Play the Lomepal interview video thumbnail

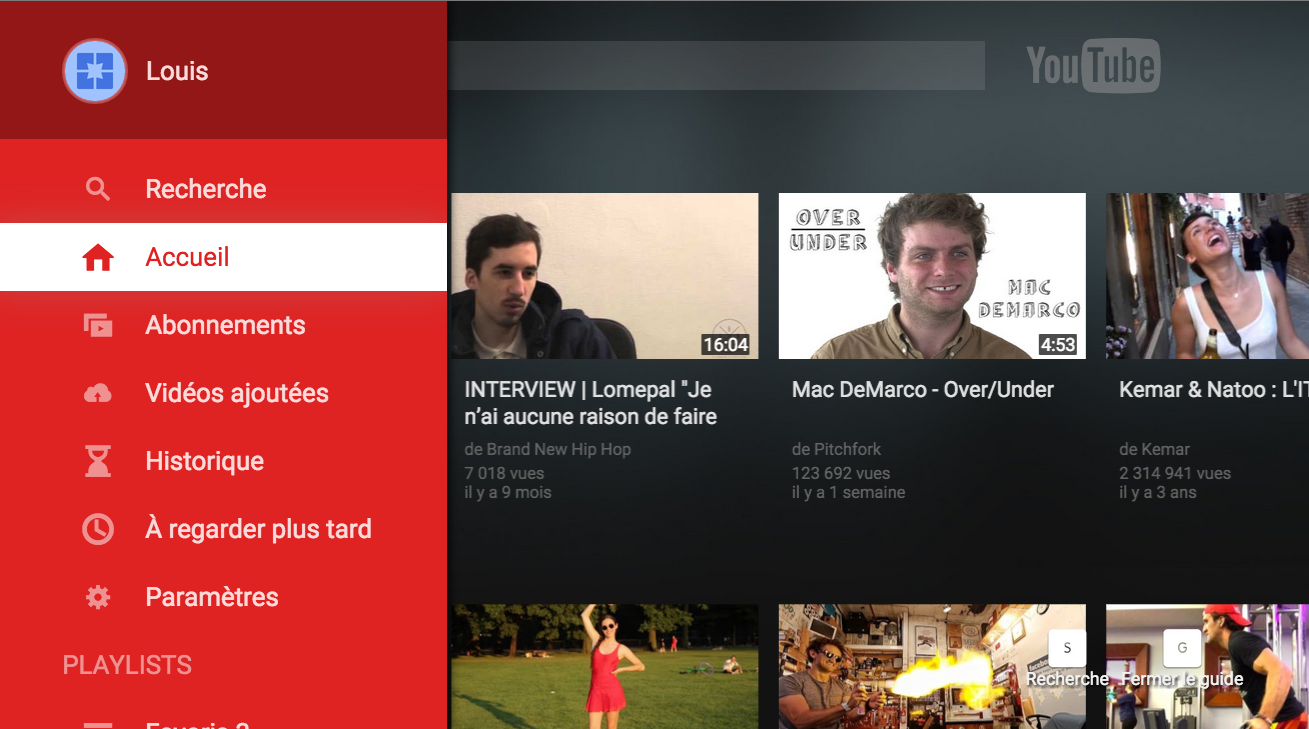coord(604,276)
